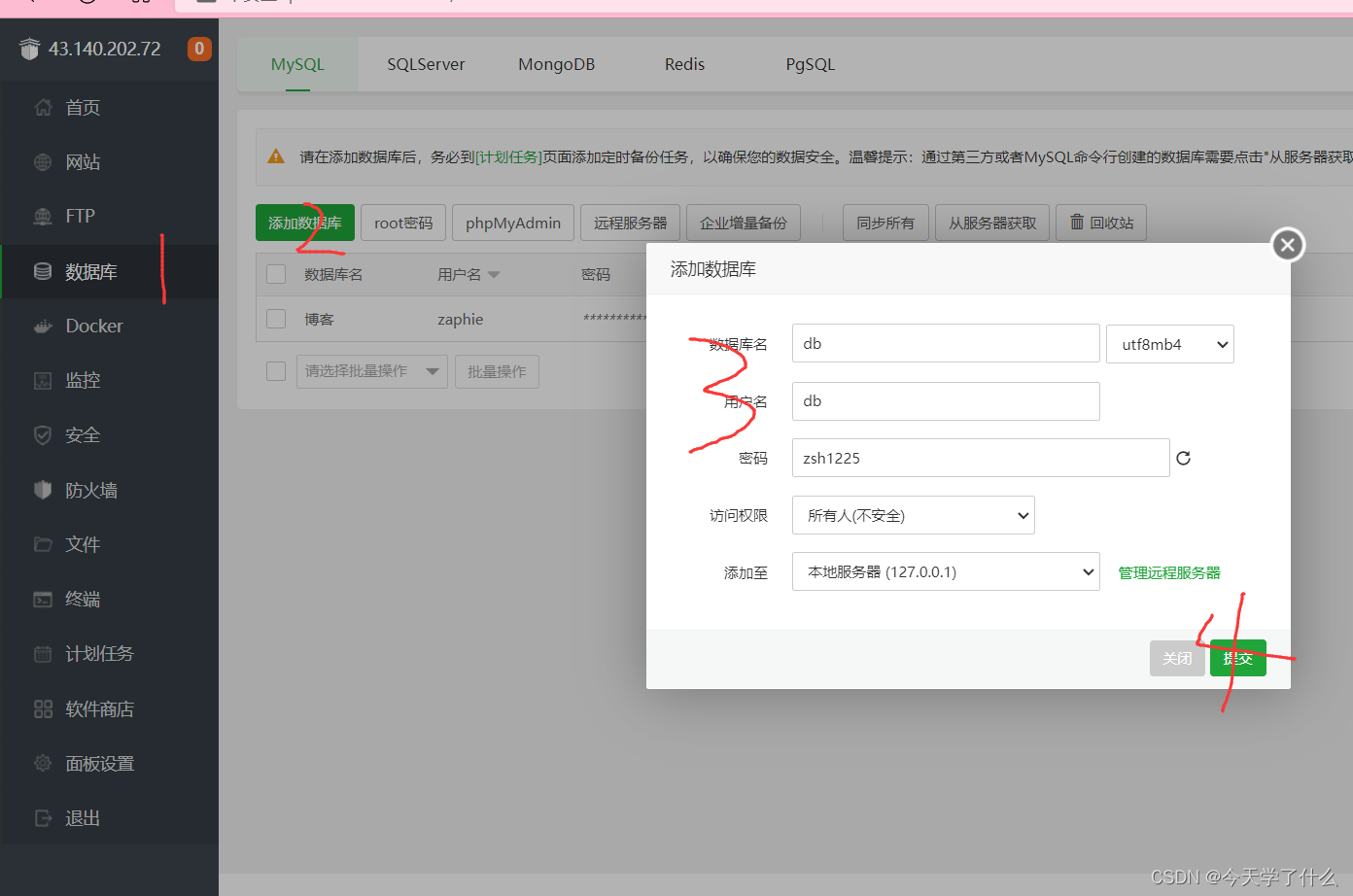Click the 企业增量备份 button

point(744,223)
